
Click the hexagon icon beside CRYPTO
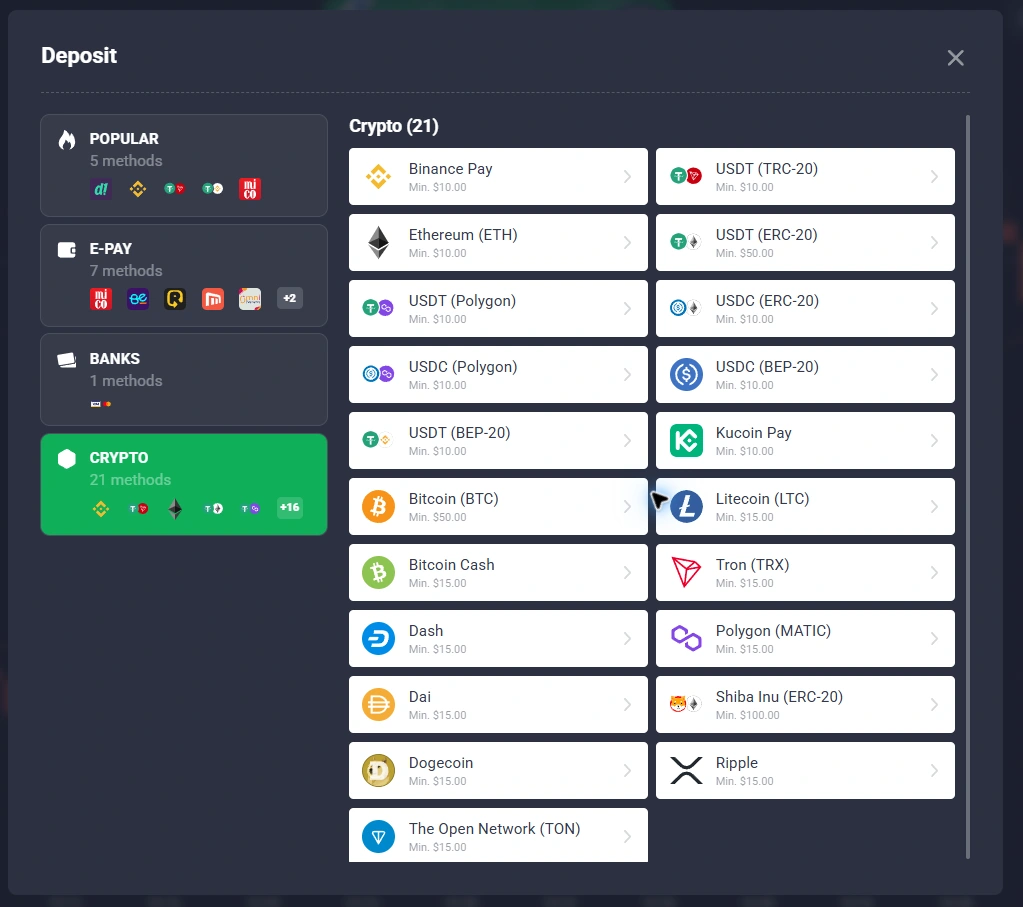67,459
